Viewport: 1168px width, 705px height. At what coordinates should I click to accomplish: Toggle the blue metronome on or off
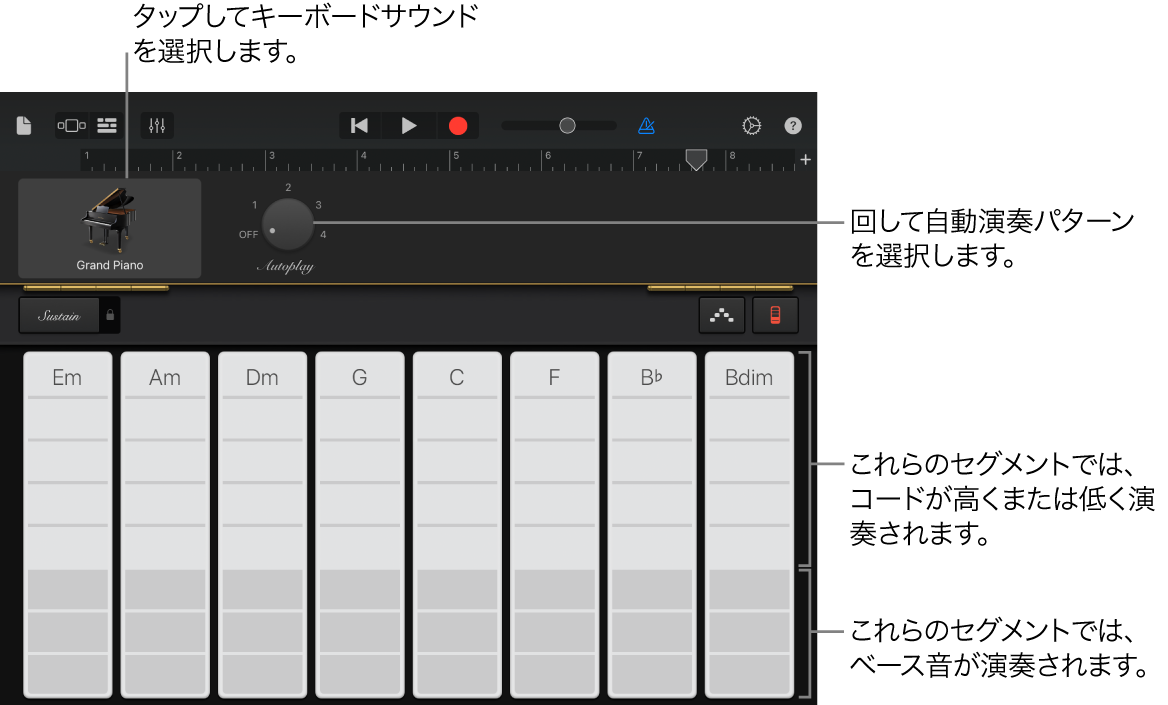point(646,125)
